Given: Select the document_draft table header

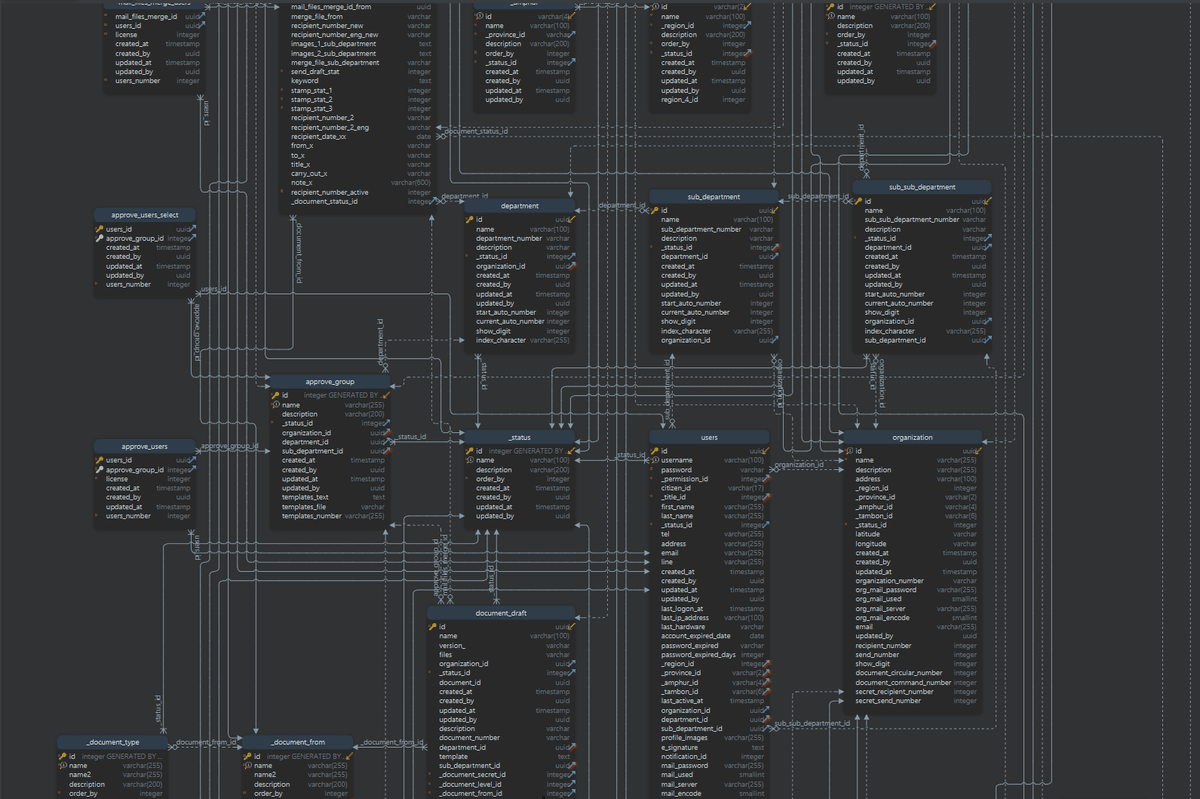Looking at the screenshot, I should tap(502, 612).
